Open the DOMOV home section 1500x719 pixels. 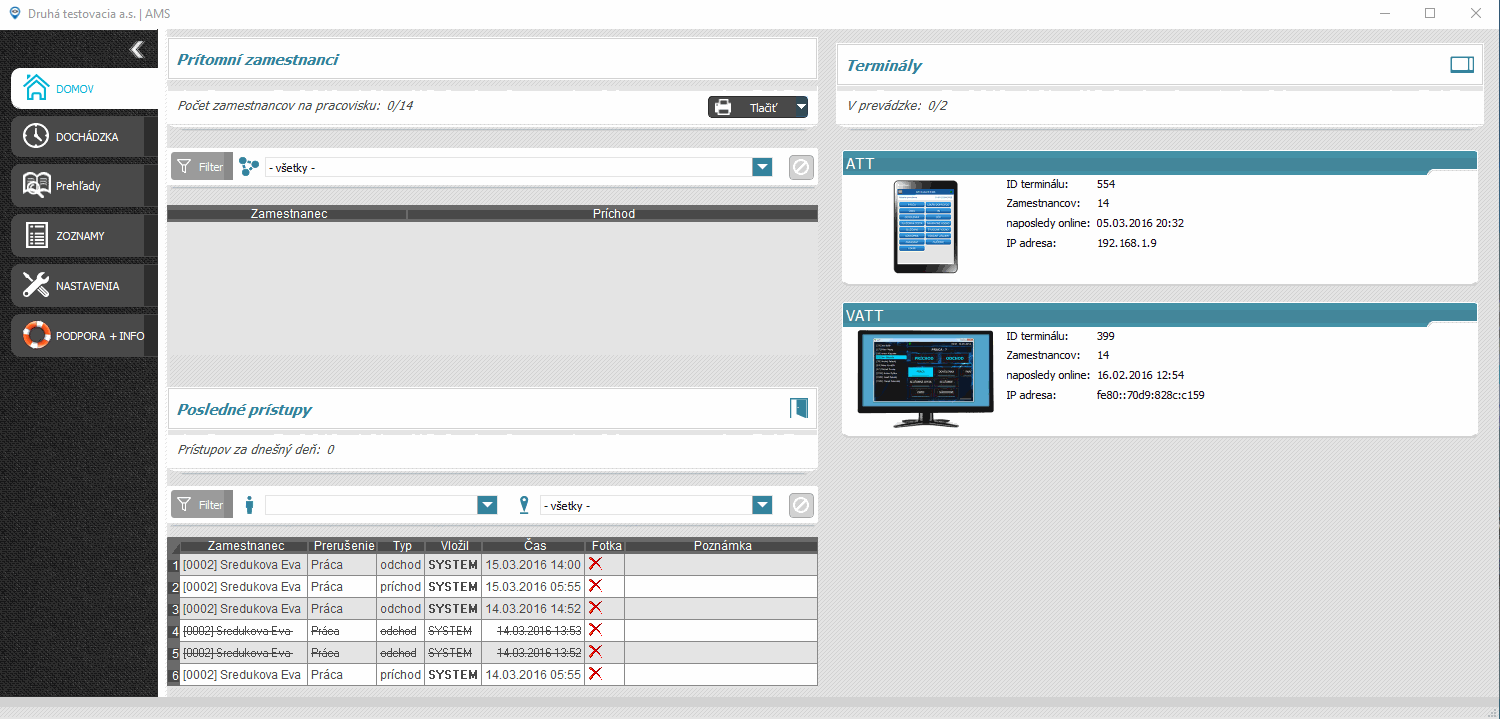(x=85, y=88)
